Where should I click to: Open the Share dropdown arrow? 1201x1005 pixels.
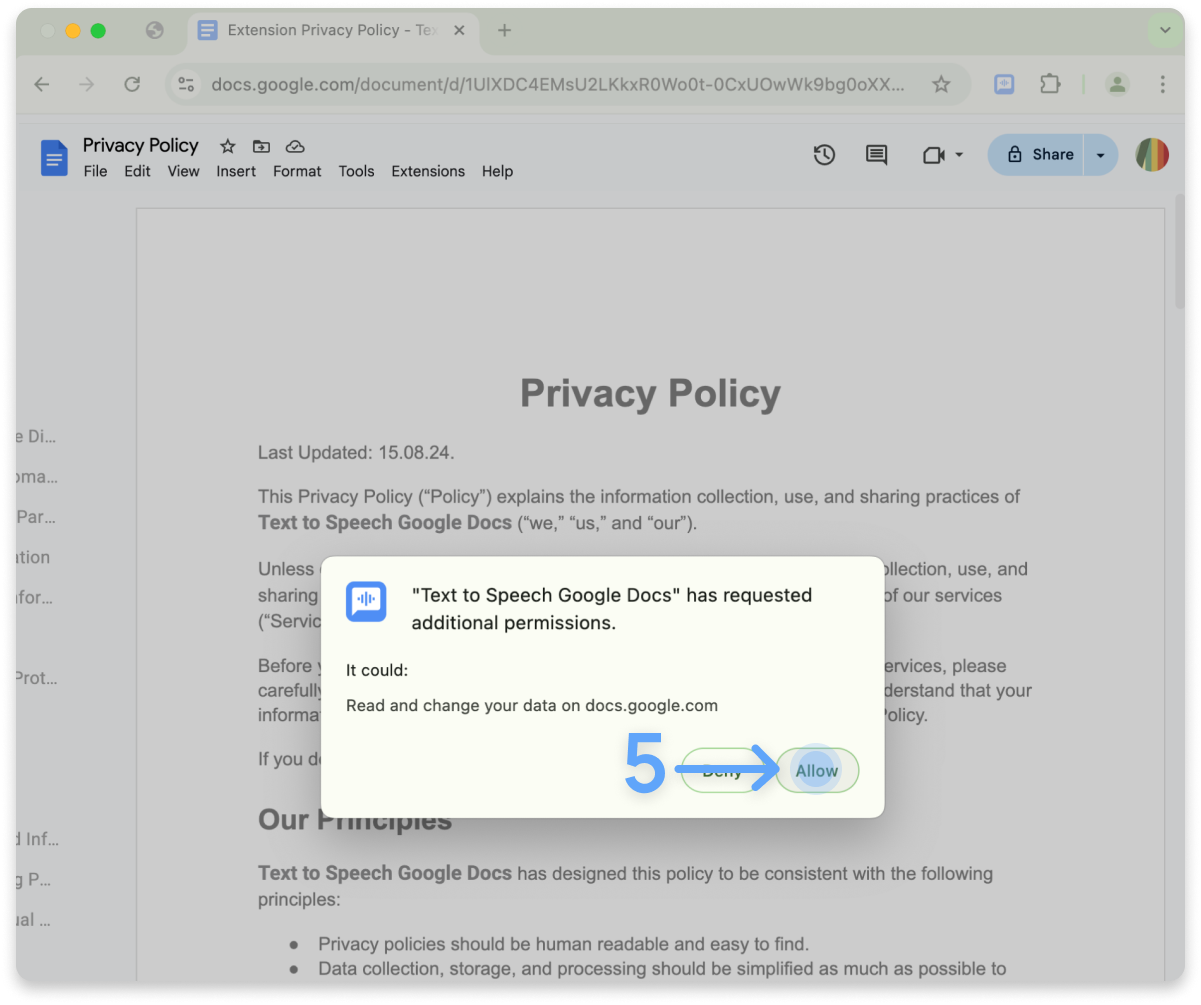click(1101, 155)
